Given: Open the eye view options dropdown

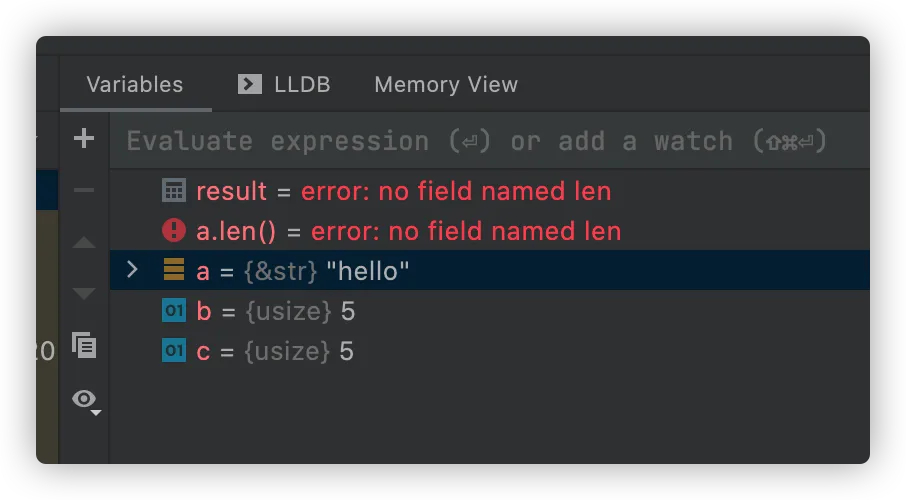Looking at the screenshot, I should (x=86, y=400).
